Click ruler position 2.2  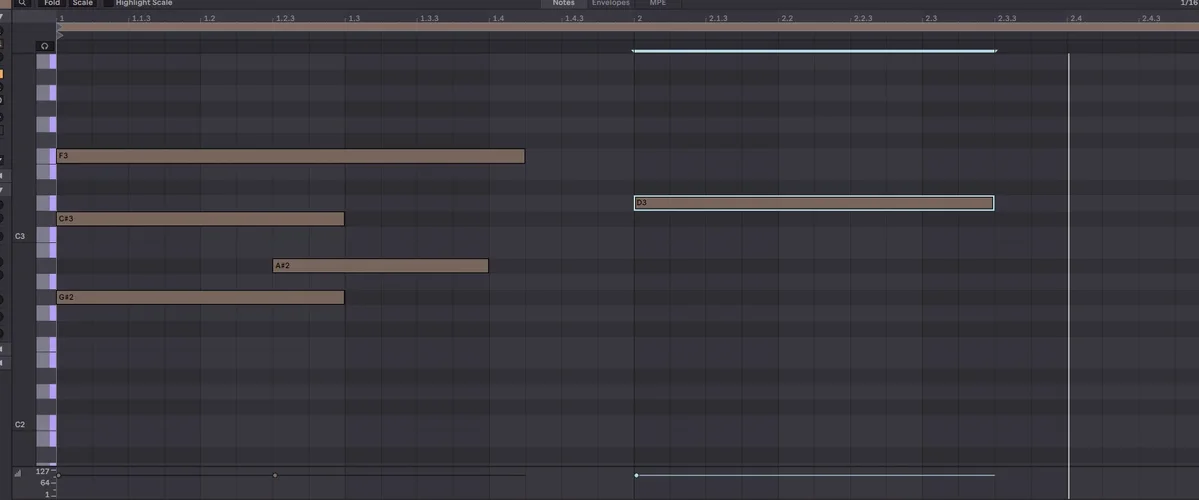click(x=786, y=18)
